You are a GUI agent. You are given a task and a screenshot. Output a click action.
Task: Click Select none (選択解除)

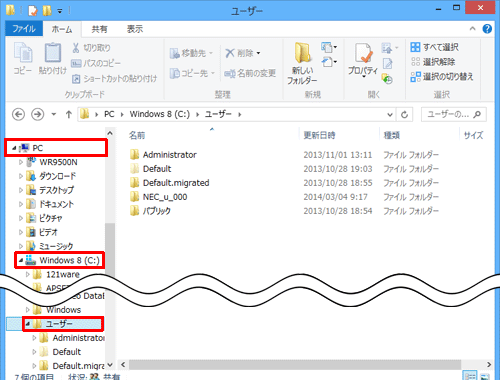coord(433,62)
